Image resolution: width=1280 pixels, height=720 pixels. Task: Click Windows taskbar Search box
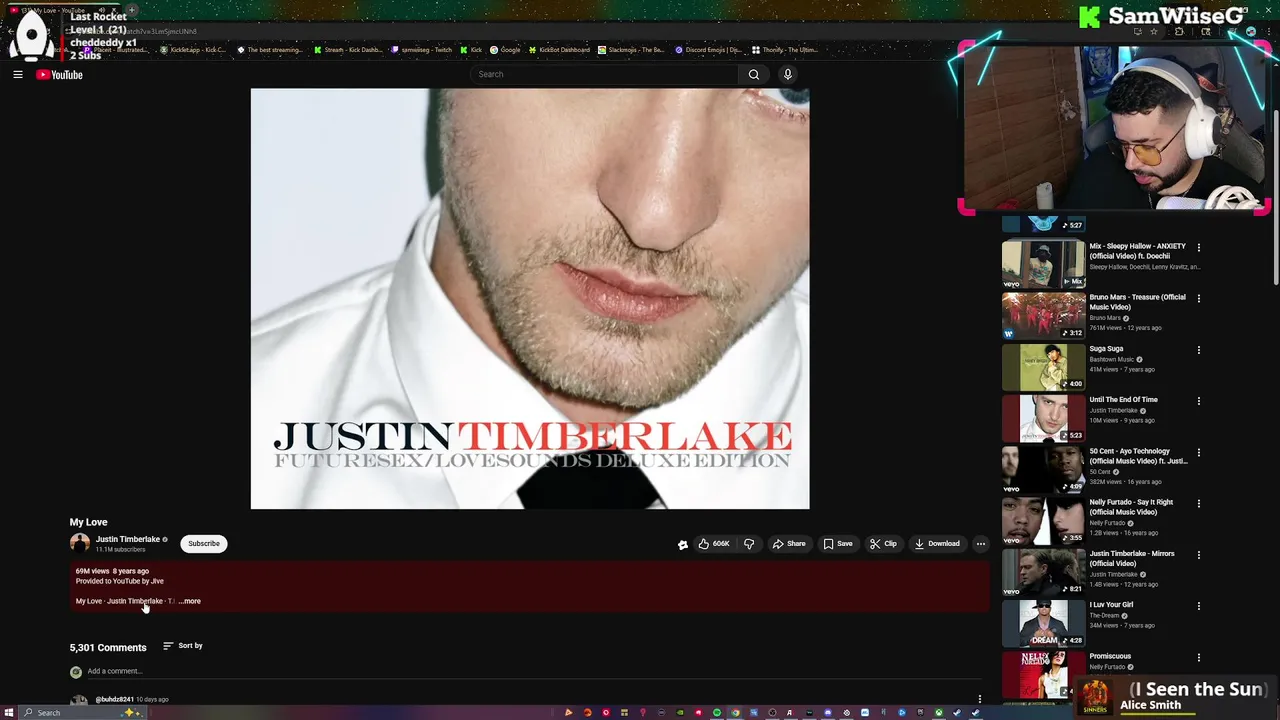(84, 712)
